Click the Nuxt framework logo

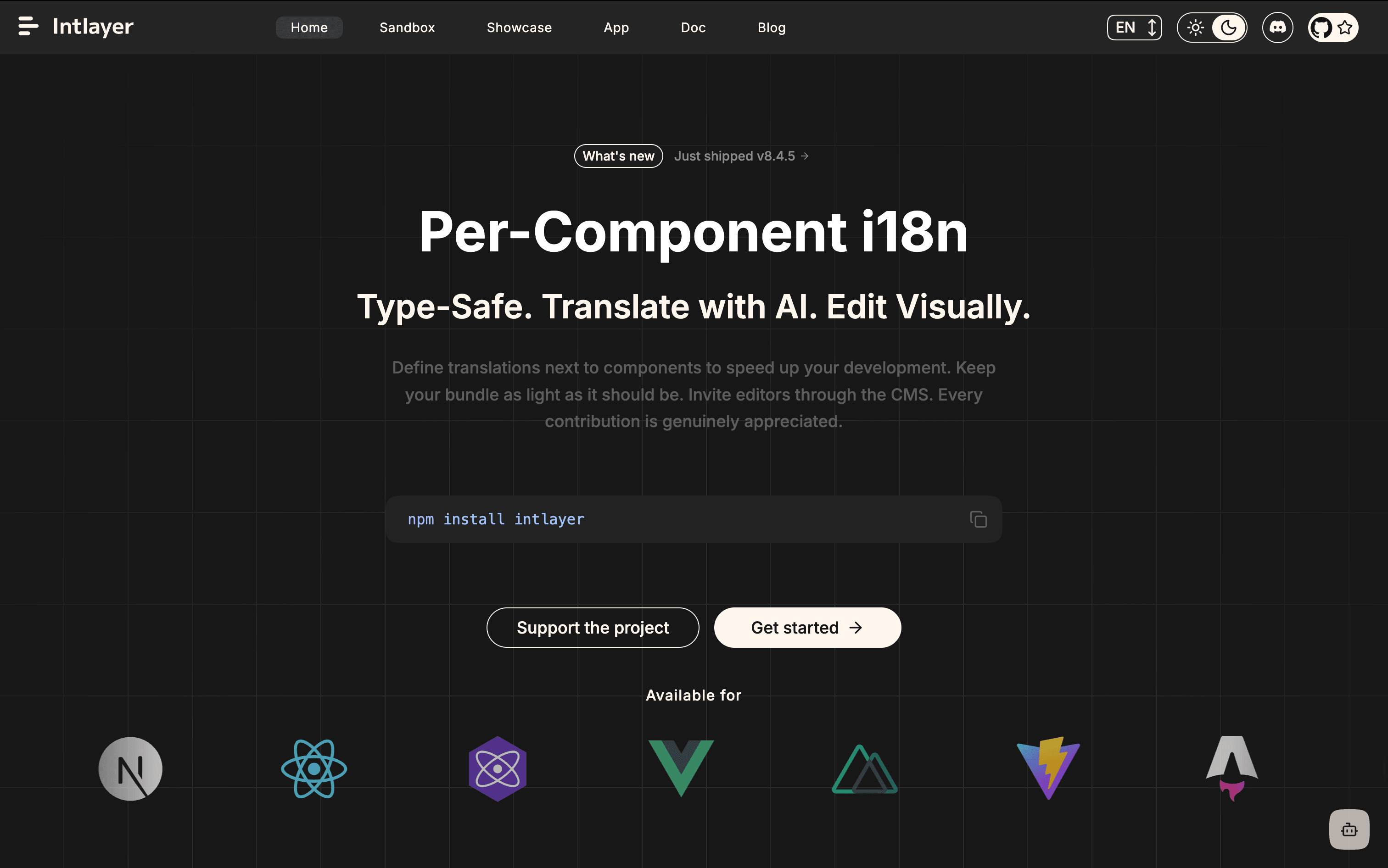point(864,770)
